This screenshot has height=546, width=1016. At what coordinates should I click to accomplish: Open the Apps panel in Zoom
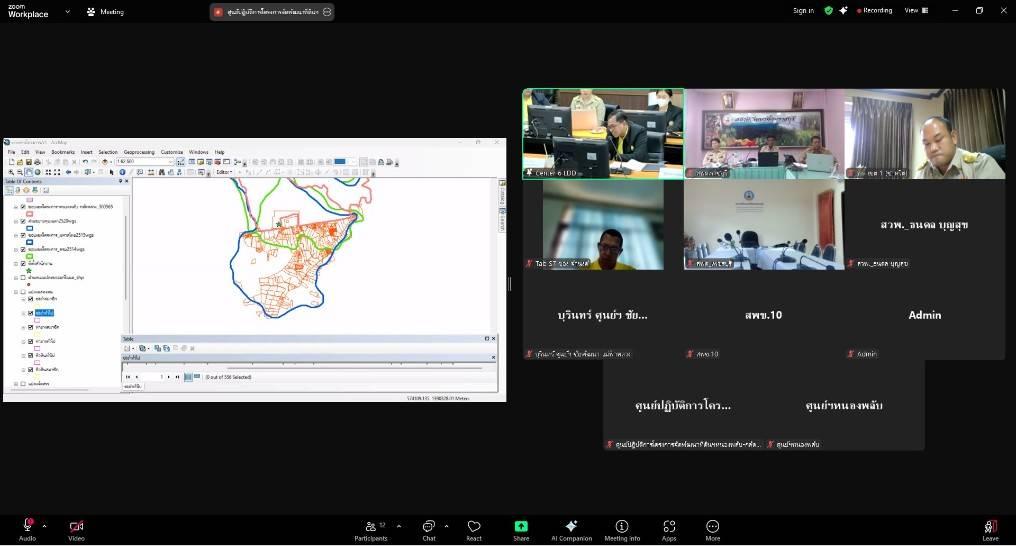tap(669, 527)
